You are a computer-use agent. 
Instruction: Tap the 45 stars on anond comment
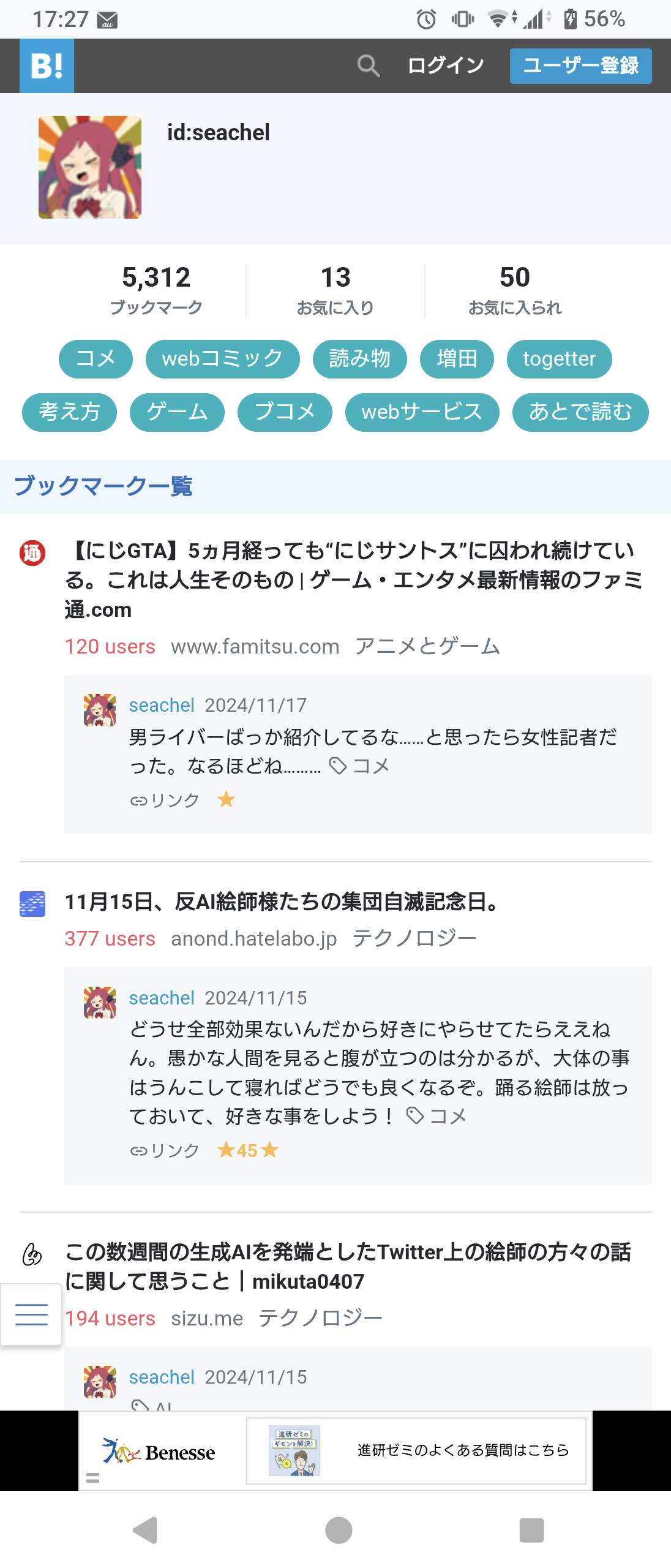click(x=248, y=1150)
